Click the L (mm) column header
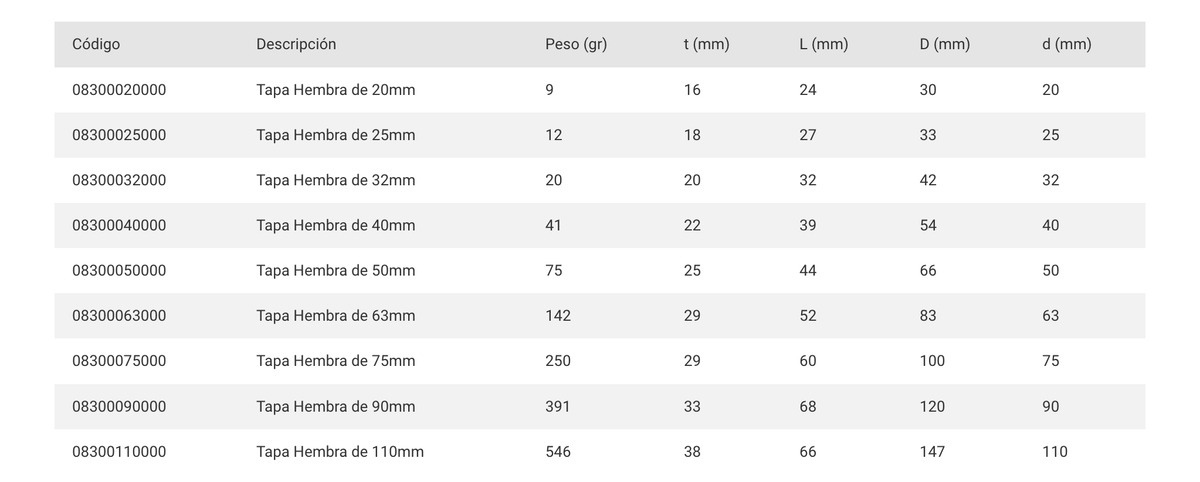 [x=824, y=44]
